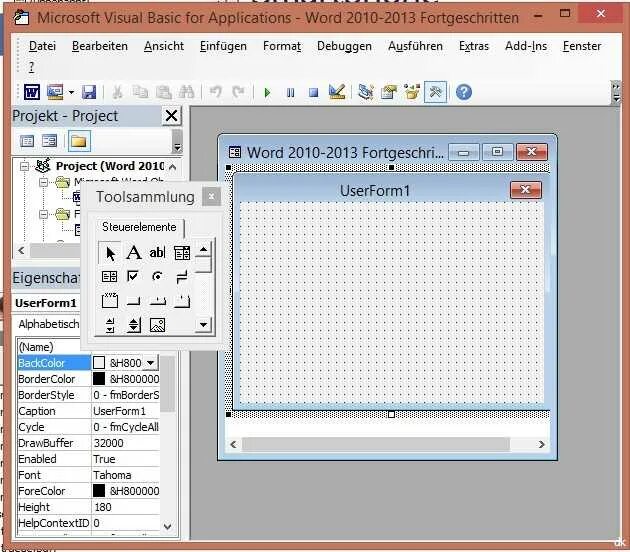Choose the OptionButton control tool
630x552 pixels.
(158, 276)
